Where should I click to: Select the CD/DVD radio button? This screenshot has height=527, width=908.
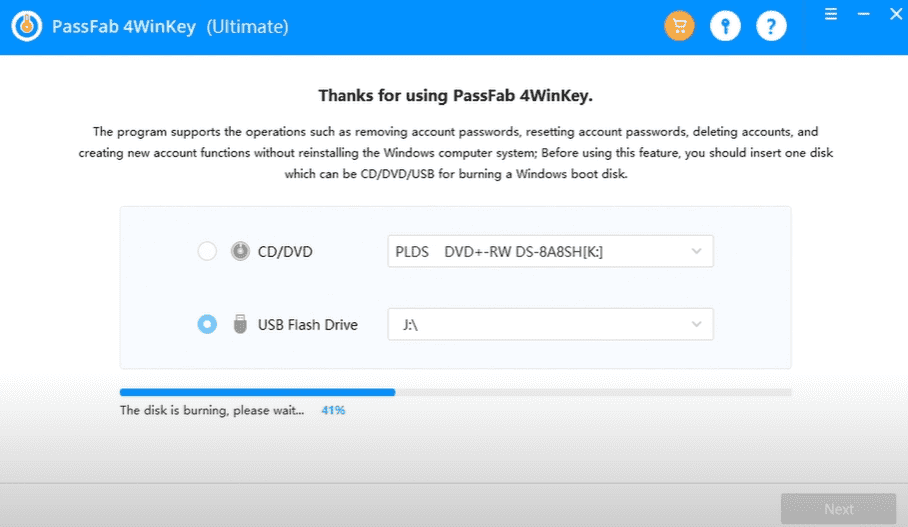[x=207, y=252]
